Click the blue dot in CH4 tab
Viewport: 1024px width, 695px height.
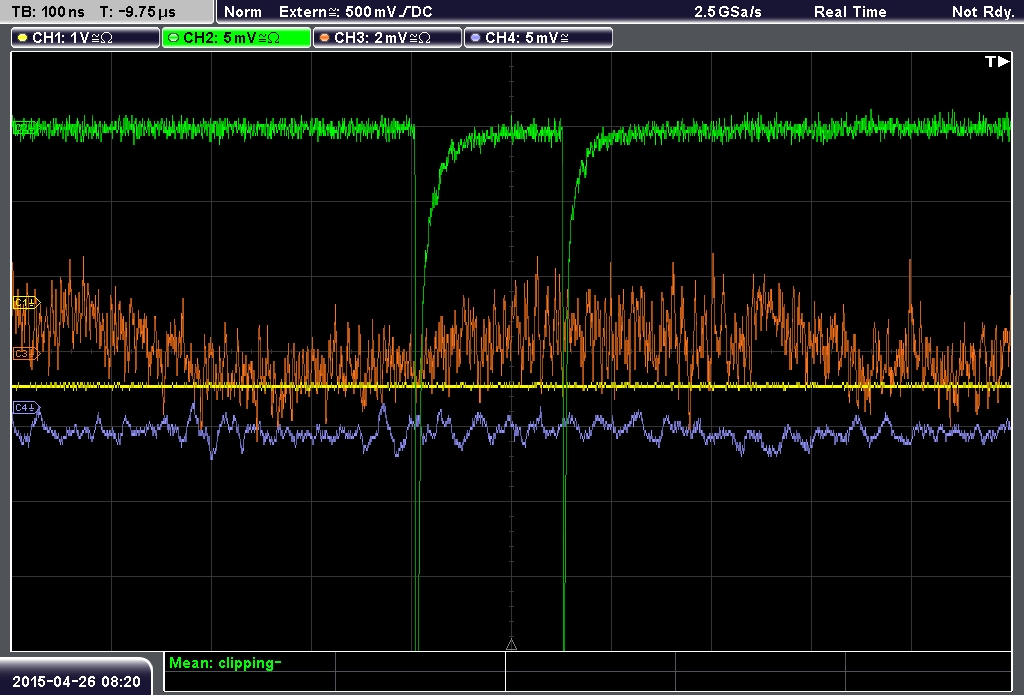click(475, 38)
